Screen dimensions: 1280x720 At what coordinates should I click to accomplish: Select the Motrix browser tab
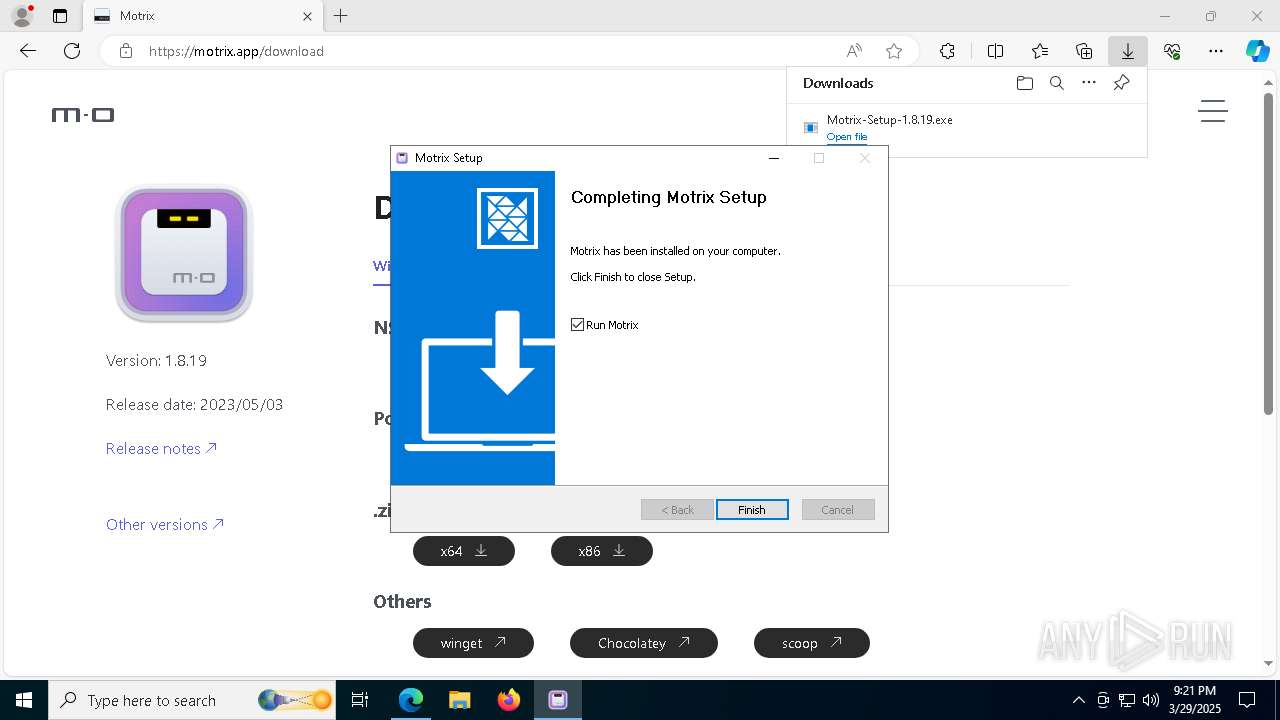pos(200,16)
